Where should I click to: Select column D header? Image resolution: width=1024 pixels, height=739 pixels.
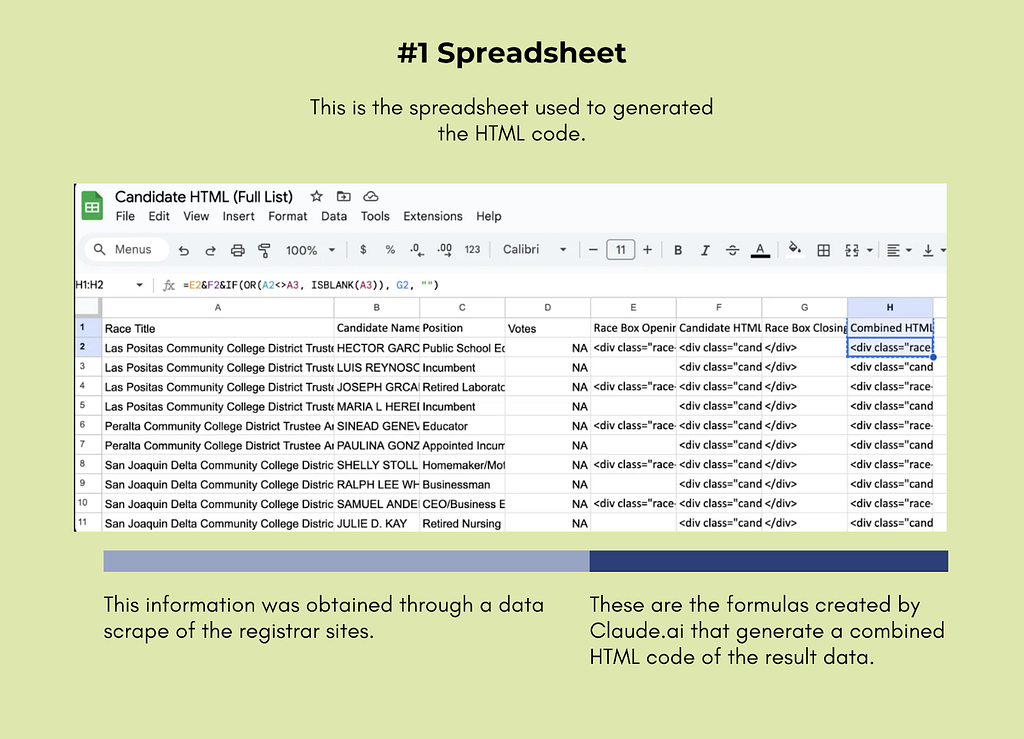[x=547, y=307]
